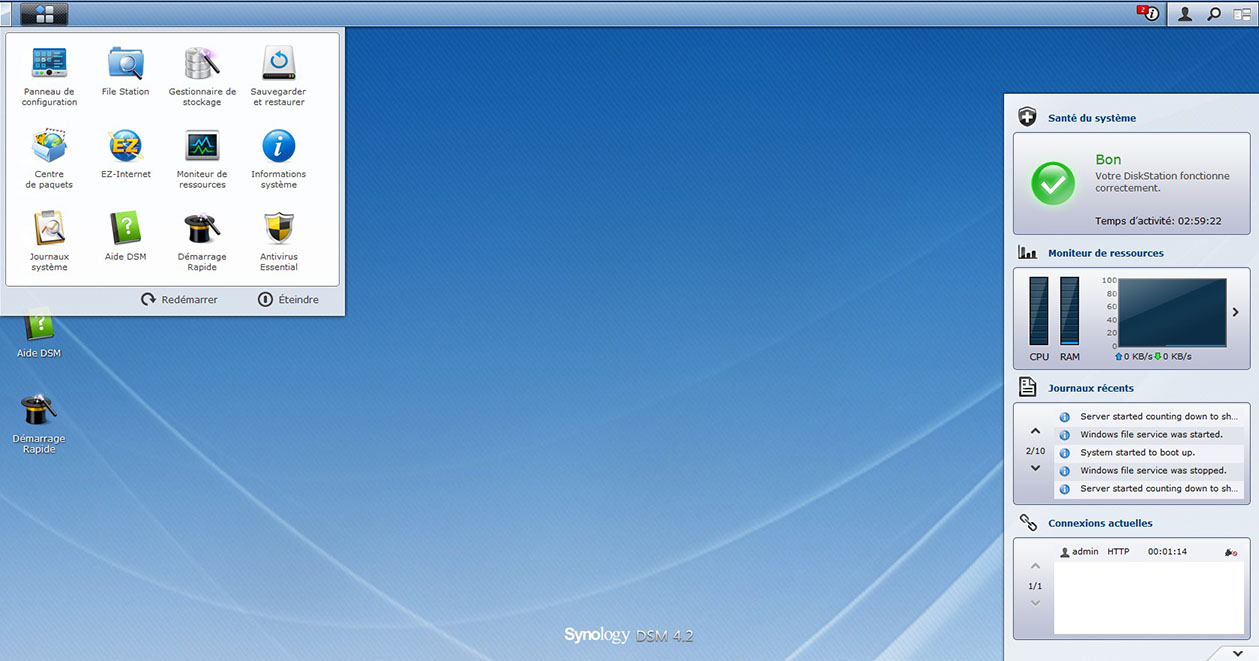Toggle the widgets panel icon

click(1242, 14)
